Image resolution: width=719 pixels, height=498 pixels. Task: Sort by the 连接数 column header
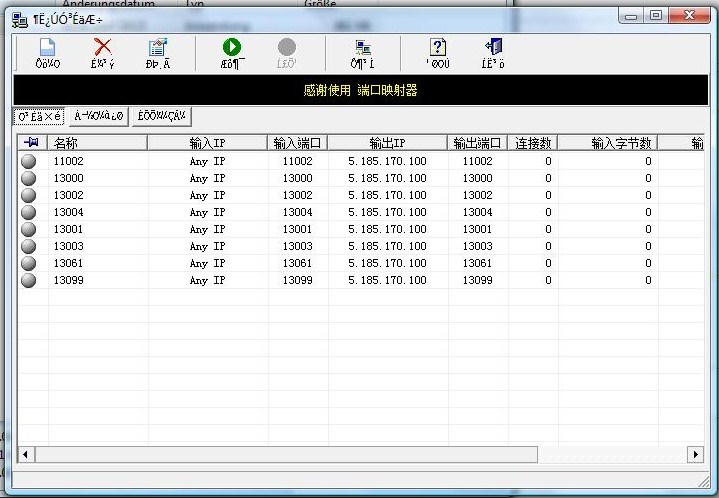pos(533,143)
